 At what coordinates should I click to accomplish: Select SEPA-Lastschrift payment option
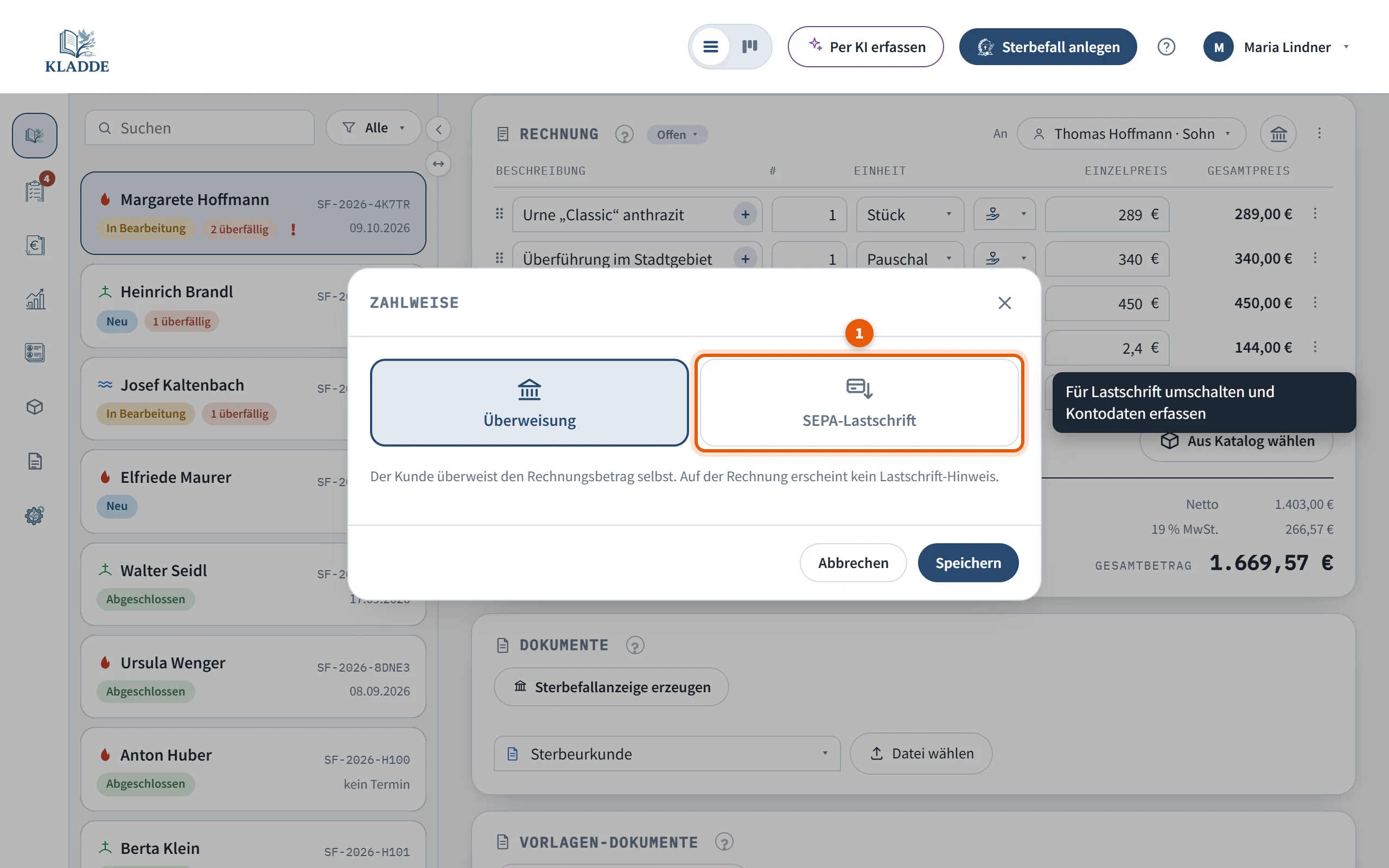coord(859,403)
